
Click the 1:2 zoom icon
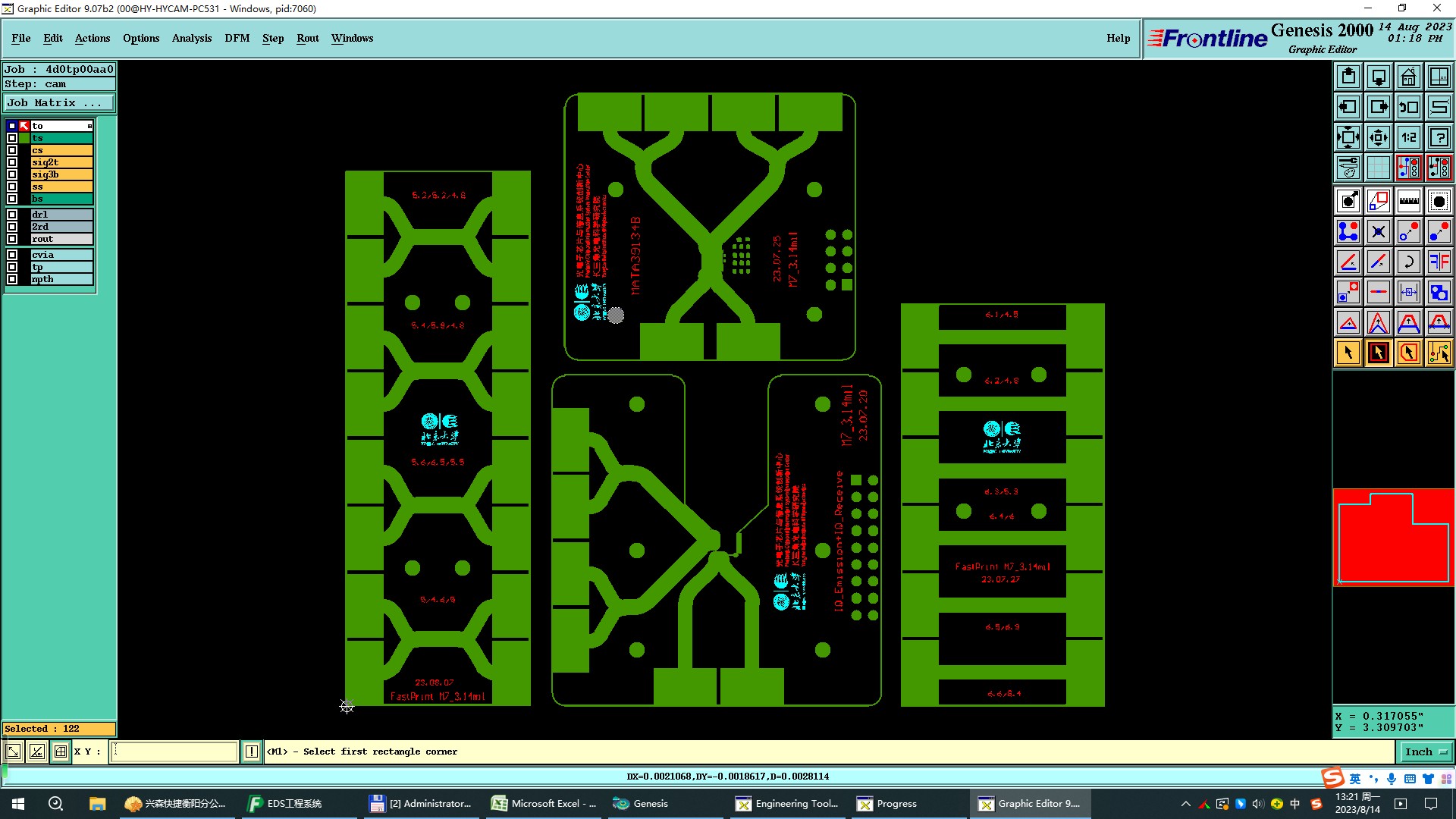1408,137
